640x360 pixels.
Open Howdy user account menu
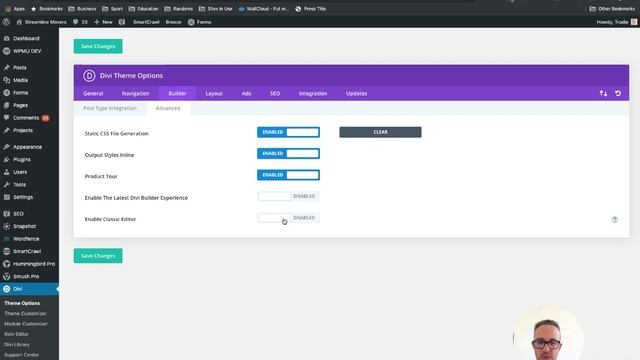(x=616, y=22)
